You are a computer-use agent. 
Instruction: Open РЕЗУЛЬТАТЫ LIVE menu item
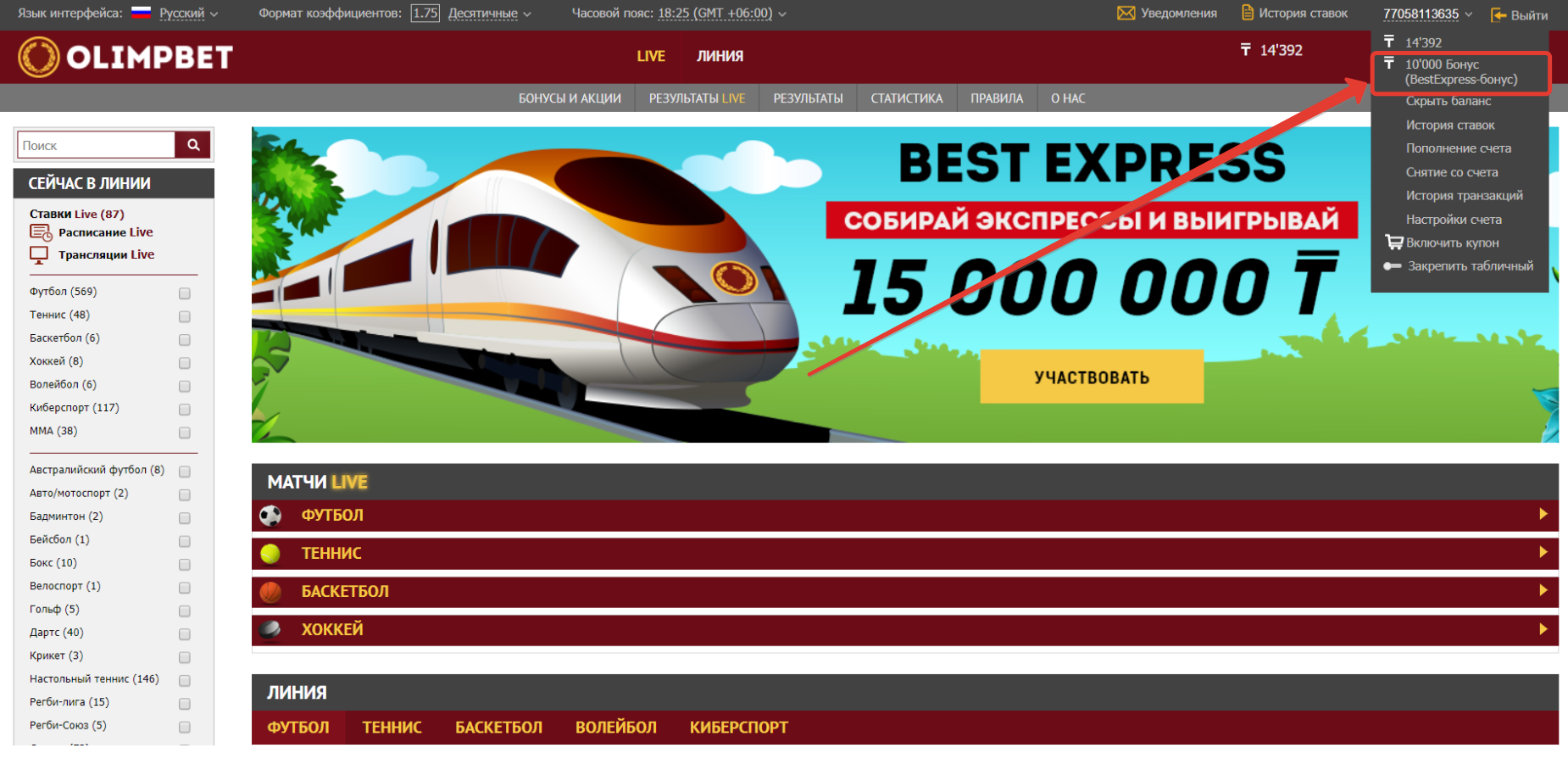point(697,98)
